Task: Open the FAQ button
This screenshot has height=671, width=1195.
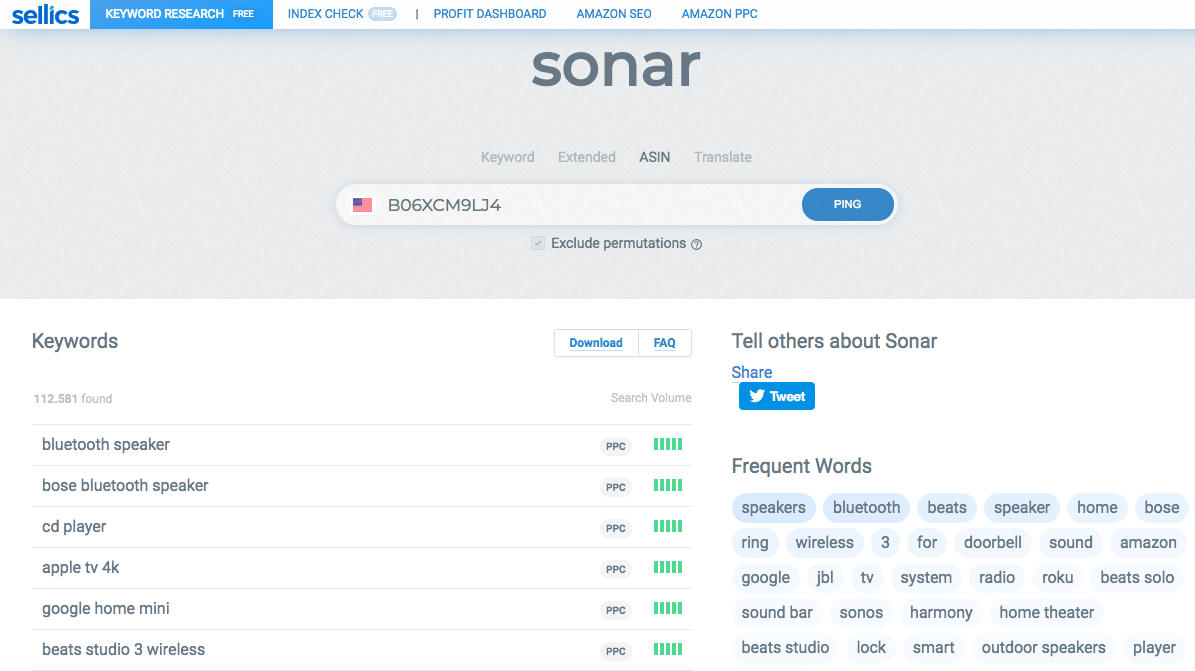Action: click(x=665, y=343)
